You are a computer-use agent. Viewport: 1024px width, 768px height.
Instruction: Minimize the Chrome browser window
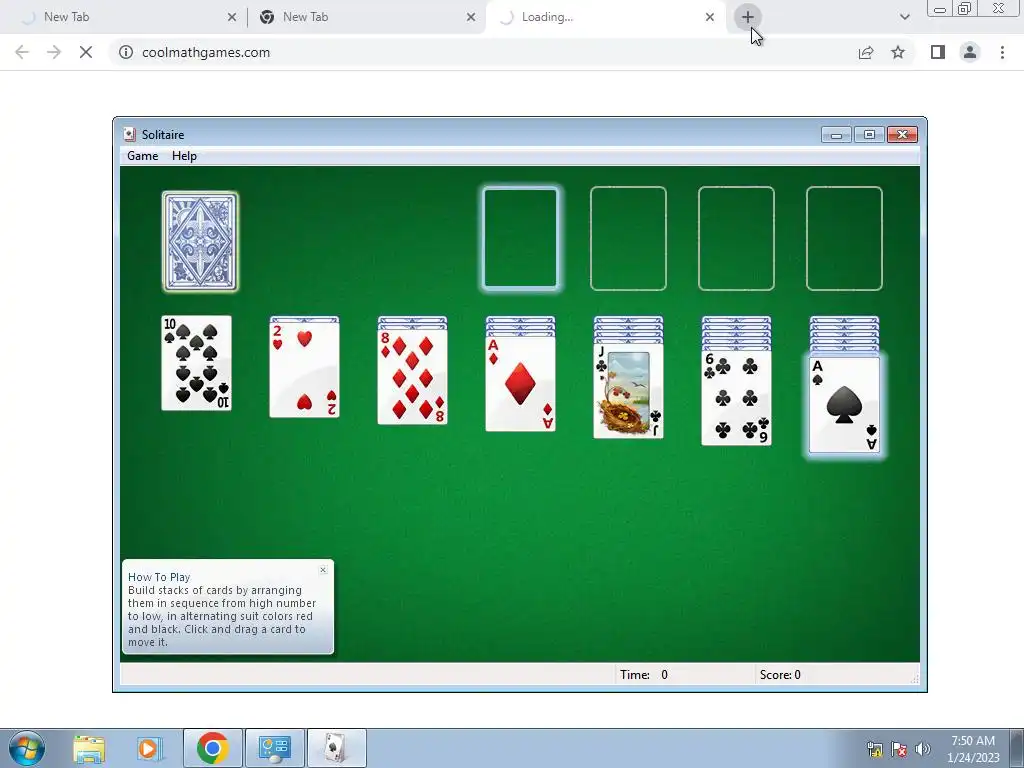[x=940, y=9]
